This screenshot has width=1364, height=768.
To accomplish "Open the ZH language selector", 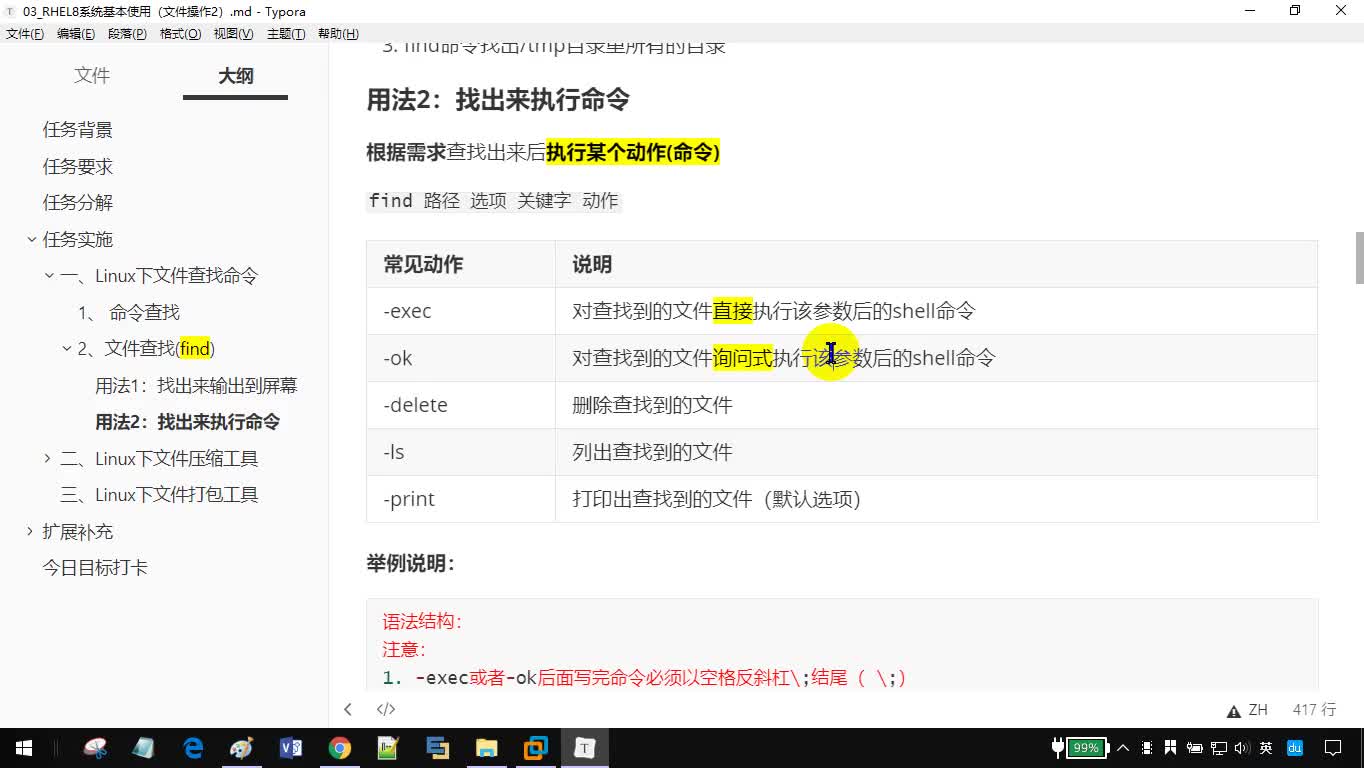I will (1258, 710).
